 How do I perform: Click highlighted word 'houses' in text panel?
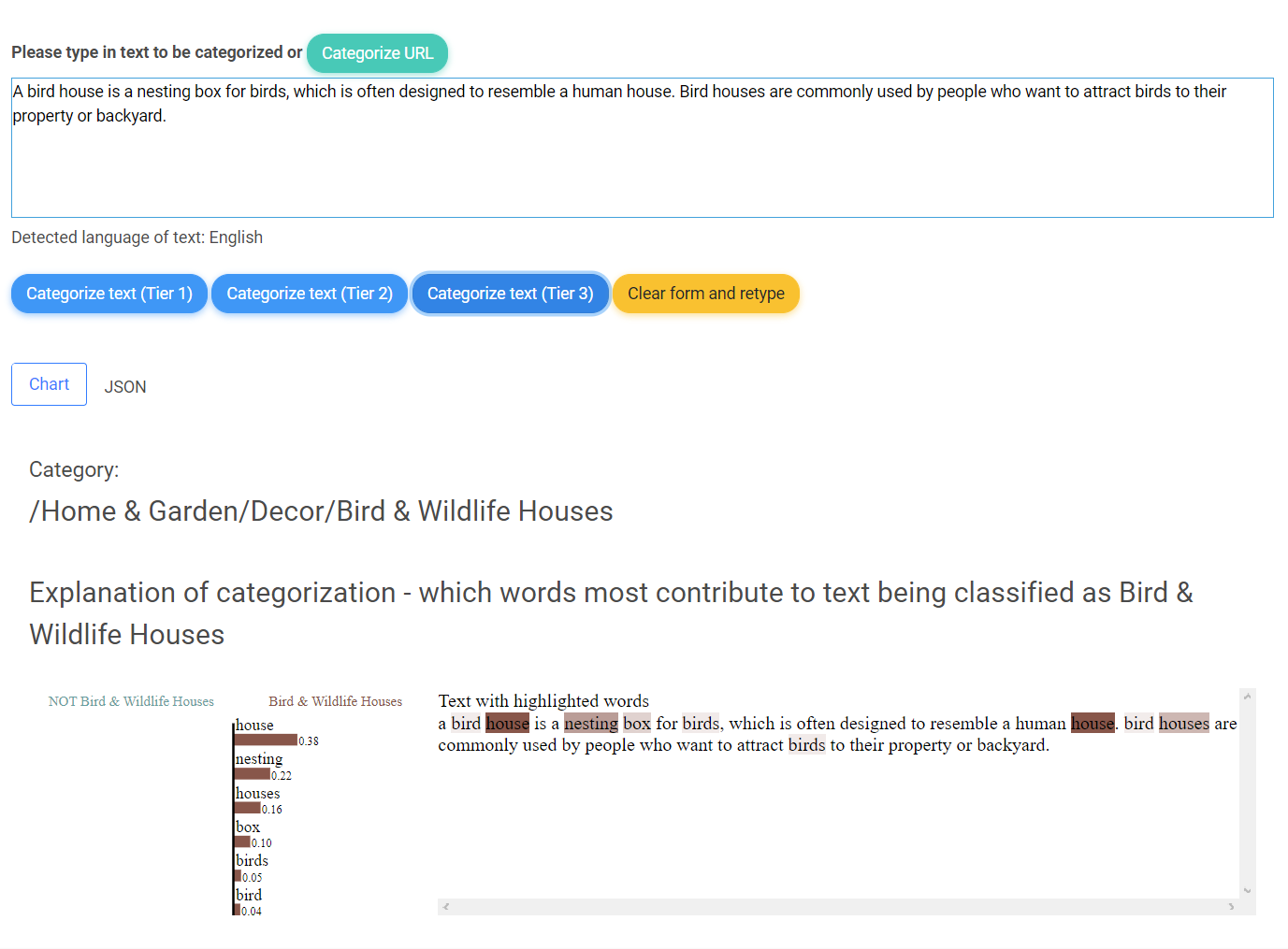point(1184,723)
